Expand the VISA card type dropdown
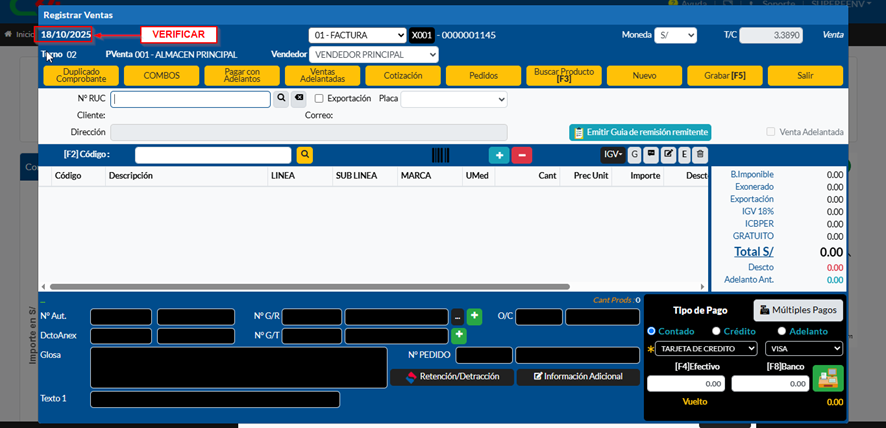The height and width of the screenshot is (428, 886). [x=803, y=349]
